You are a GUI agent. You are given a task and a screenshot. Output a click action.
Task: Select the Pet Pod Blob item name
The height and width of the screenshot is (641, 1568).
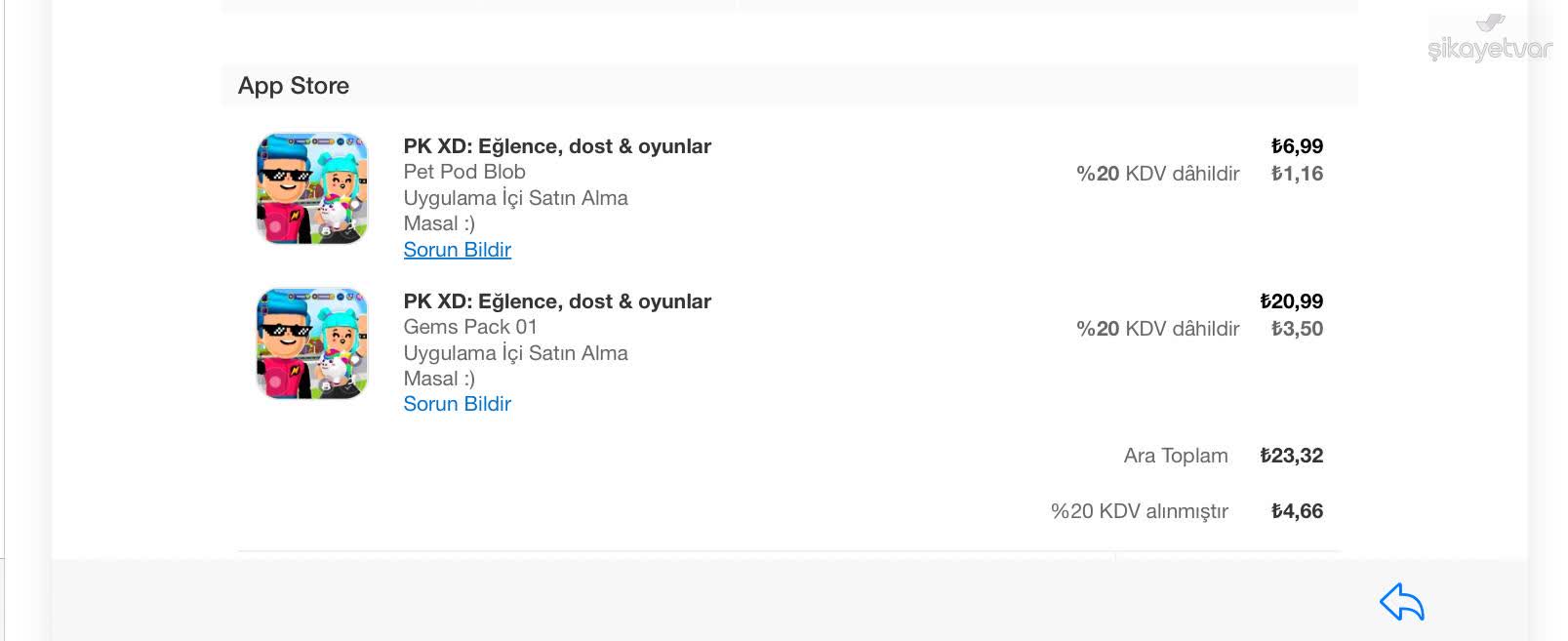464,172
